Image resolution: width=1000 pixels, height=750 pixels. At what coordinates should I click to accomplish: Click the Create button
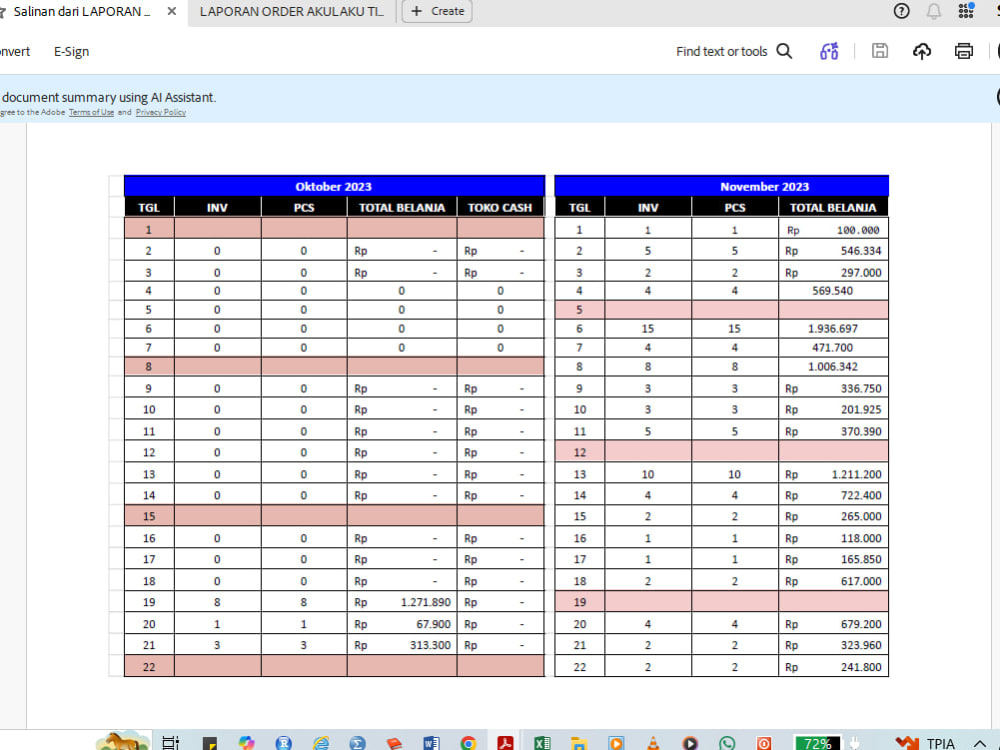click(x=438, y=11)
